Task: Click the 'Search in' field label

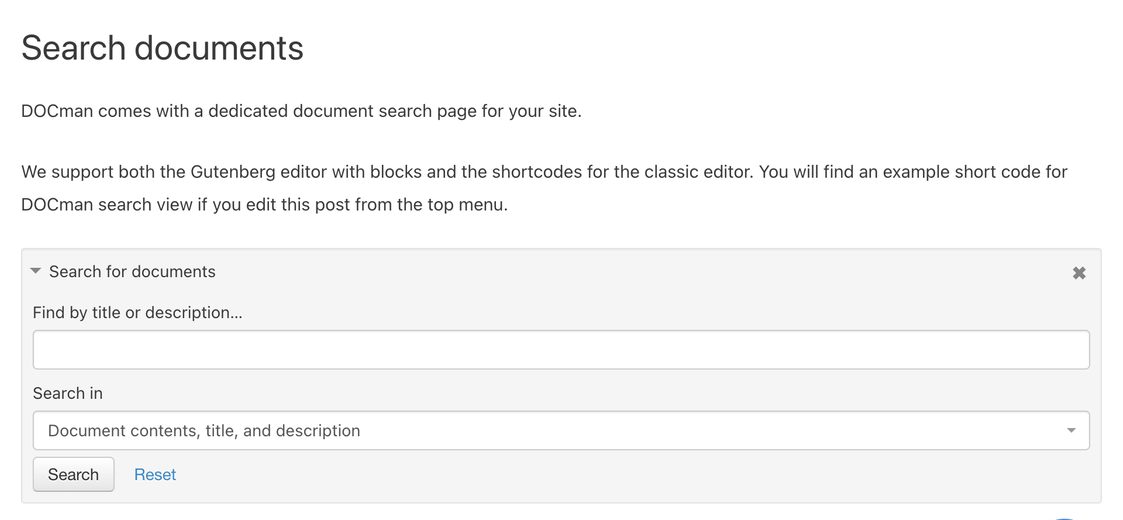Action: [x=67, y=393]
